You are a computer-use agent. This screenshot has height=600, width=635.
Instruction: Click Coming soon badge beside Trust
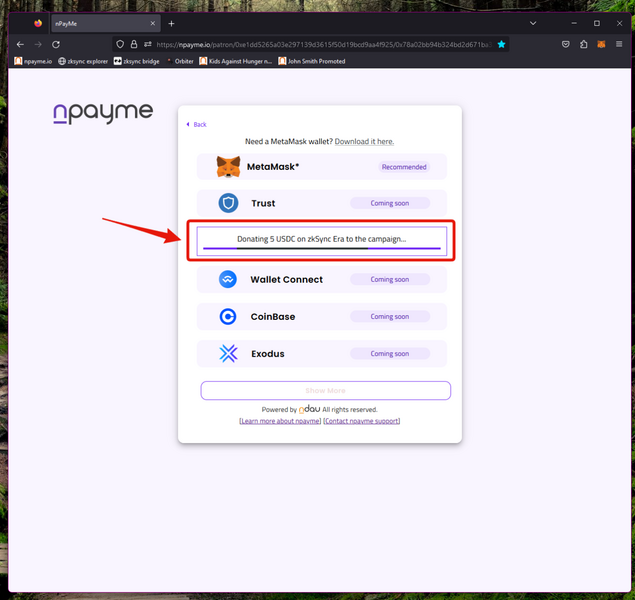390,203
